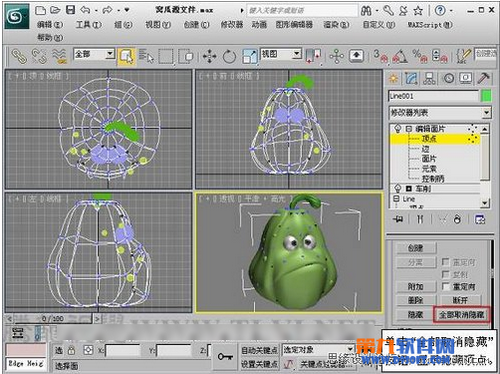This screenshot has height=374, width=500.
Task: Expand the 车削 modifier entry
Action: coord(409,189)
